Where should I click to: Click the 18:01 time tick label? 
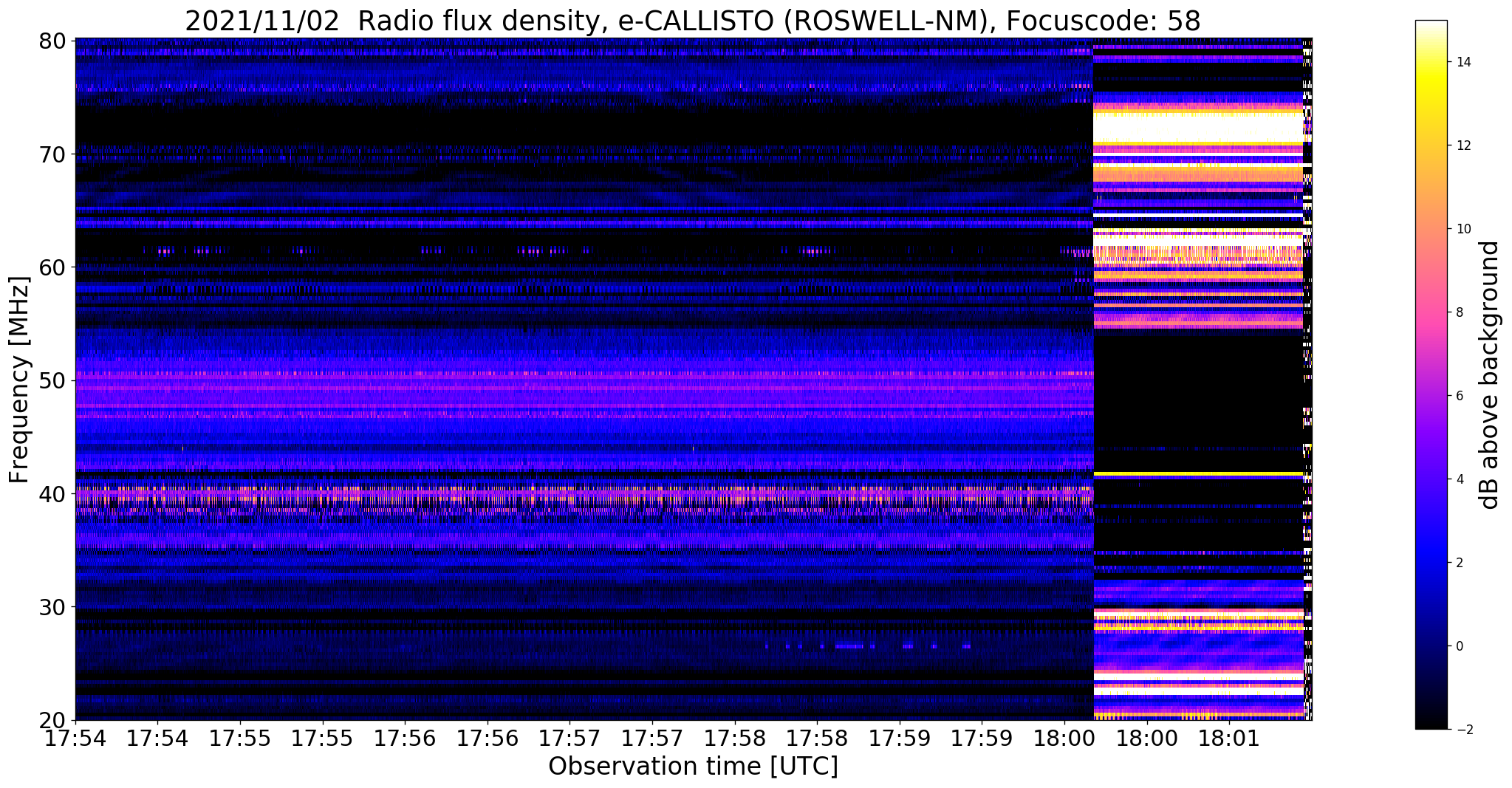[x=1229, y=739]
